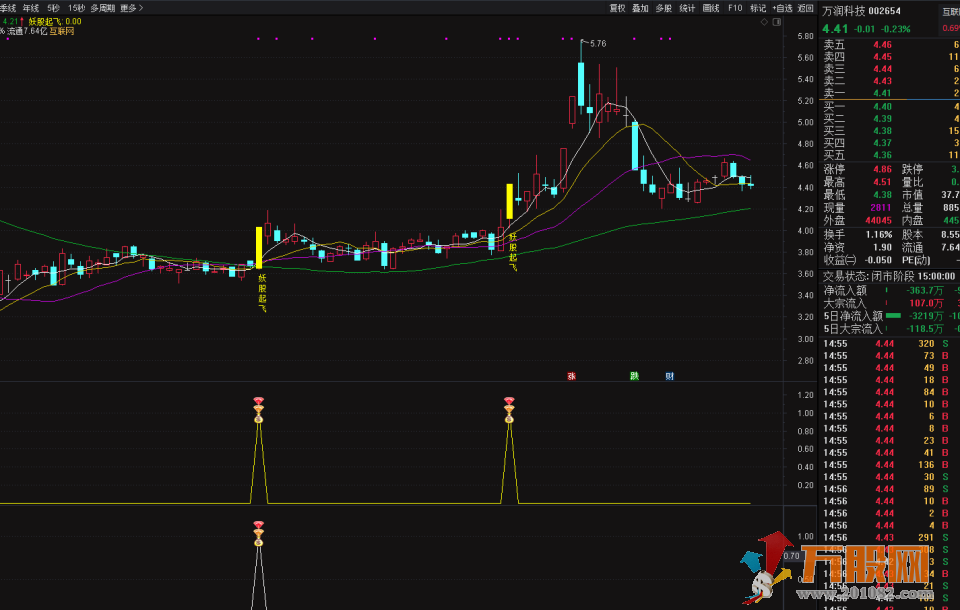Toggle 复权 price adjustment
This screenshot has width=960, height=610.
click(x=617, y=7)
